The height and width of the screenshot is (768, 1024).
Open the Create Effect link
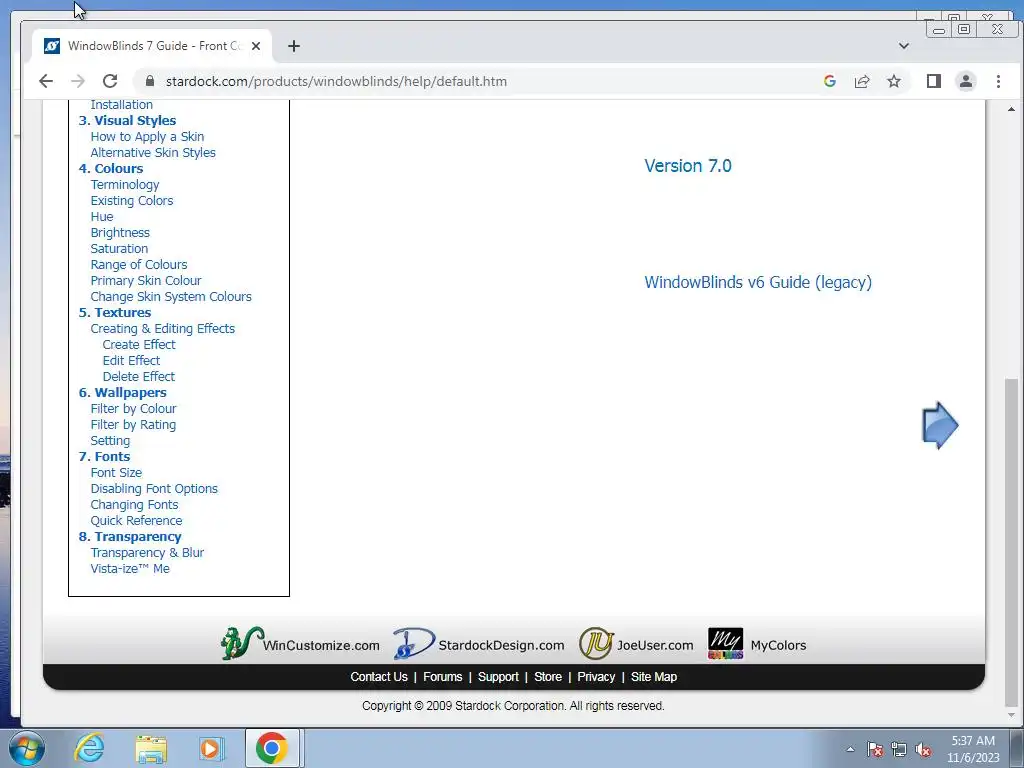(139, 344)
